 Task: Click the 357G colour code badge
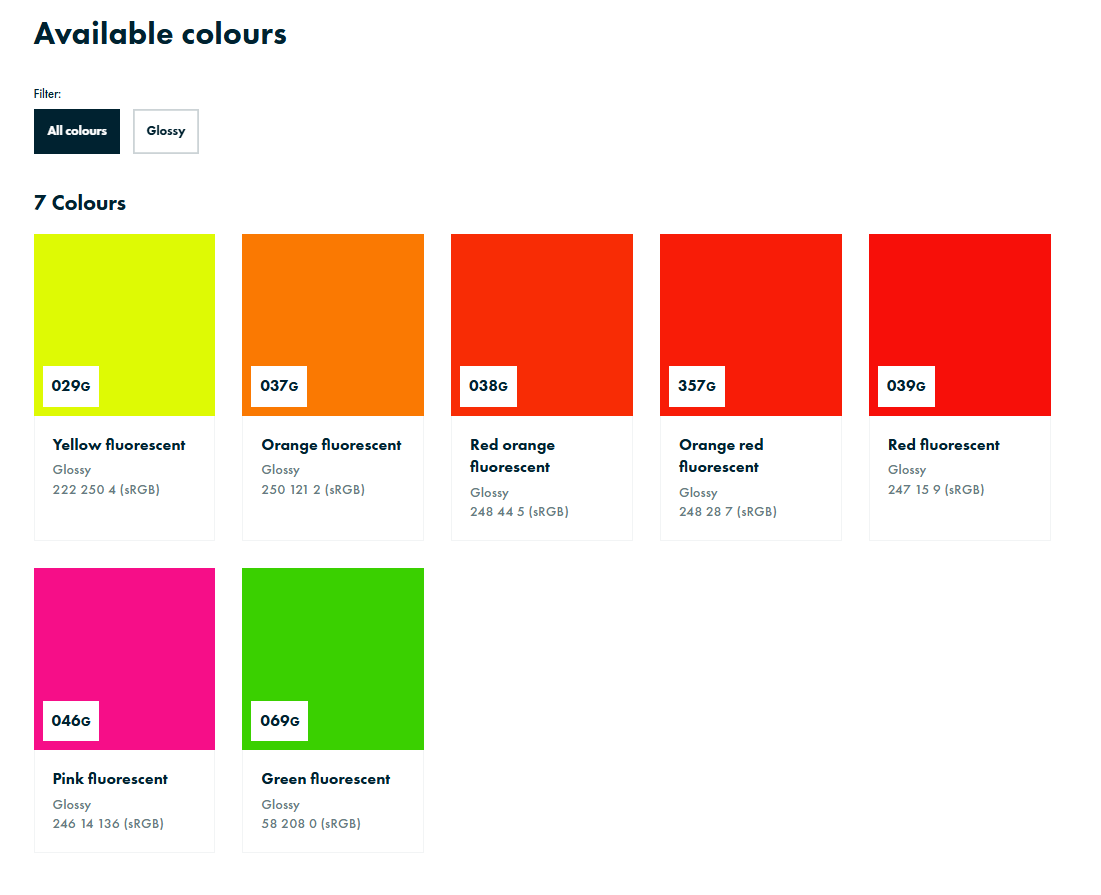(697, 386)
